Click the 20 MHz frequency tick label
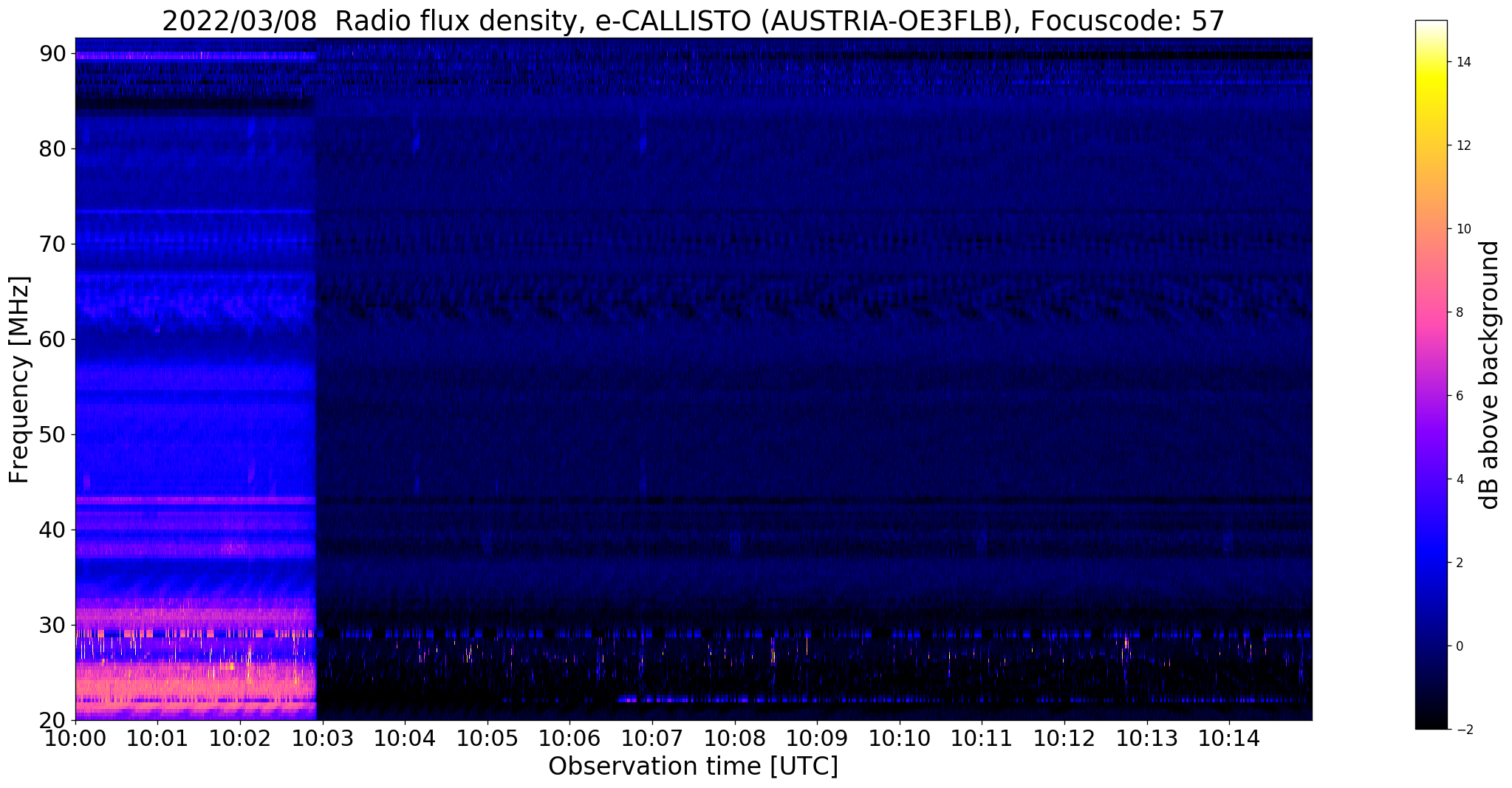The height and width of the screenshot is (788, 1512). pos(54,720)
